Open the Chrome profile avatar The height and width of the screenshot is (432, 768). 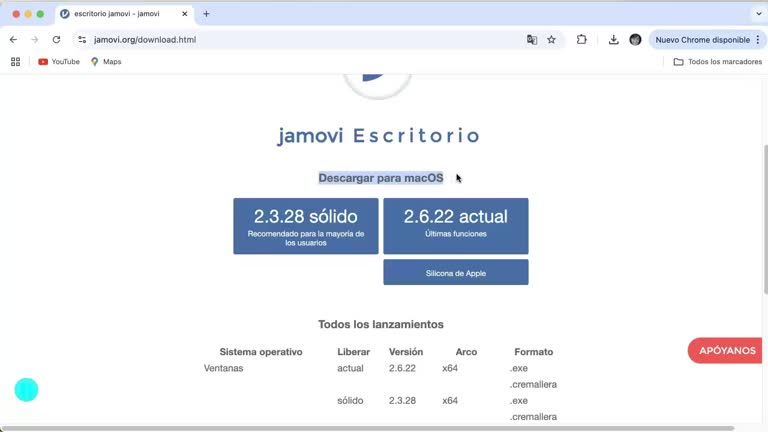pyautogui.click(x=635, y=40)
